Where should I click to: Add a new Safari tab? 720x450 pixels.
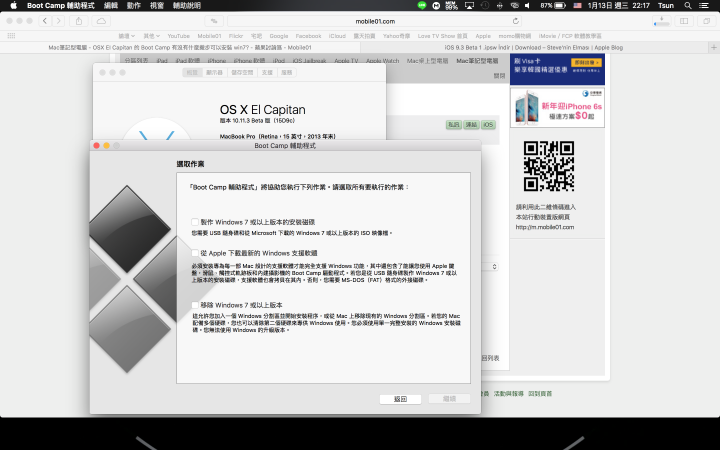714,47
